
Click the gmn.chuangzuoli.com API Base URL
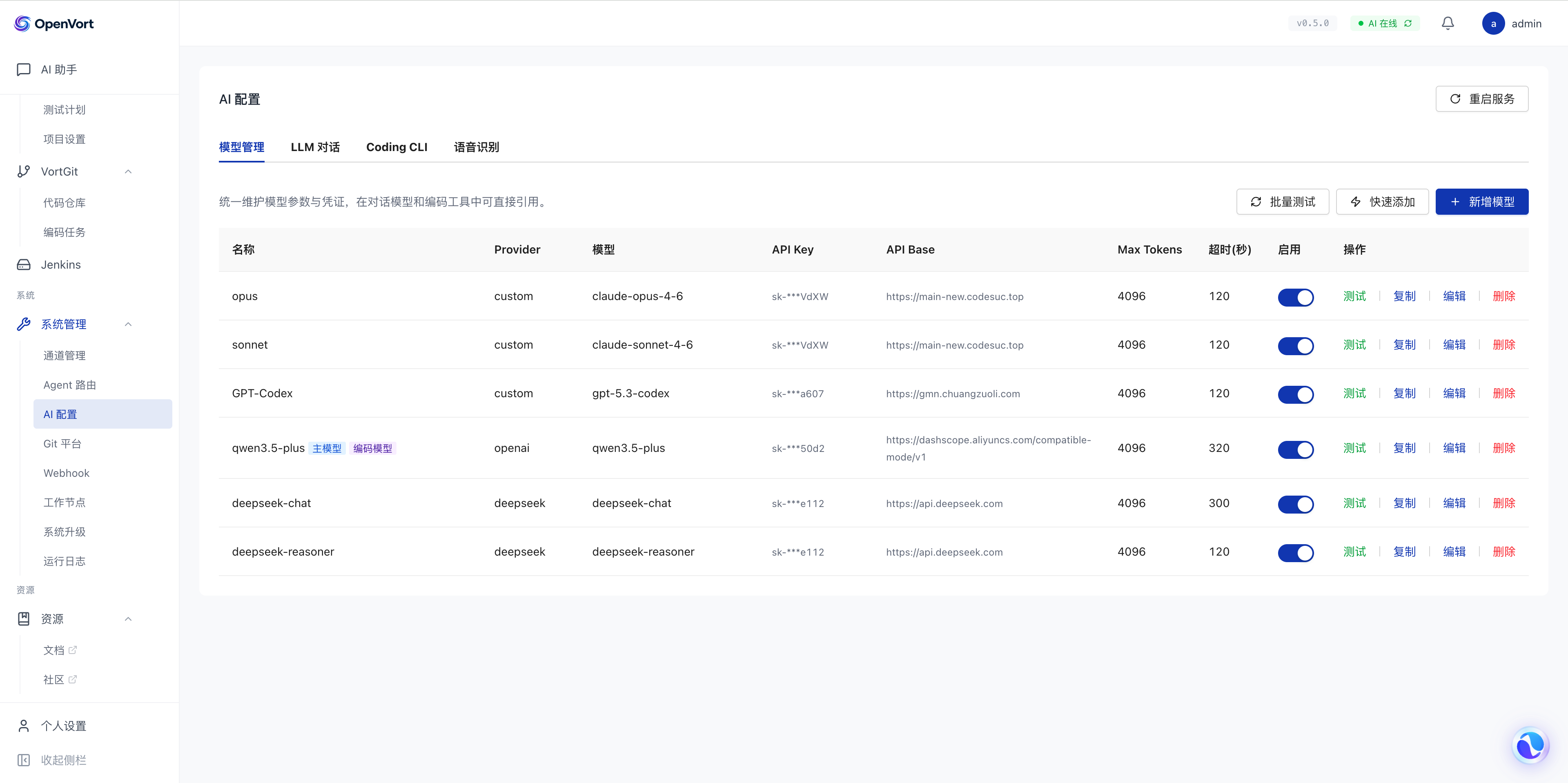pyautogui.click(x=953, y=394)
